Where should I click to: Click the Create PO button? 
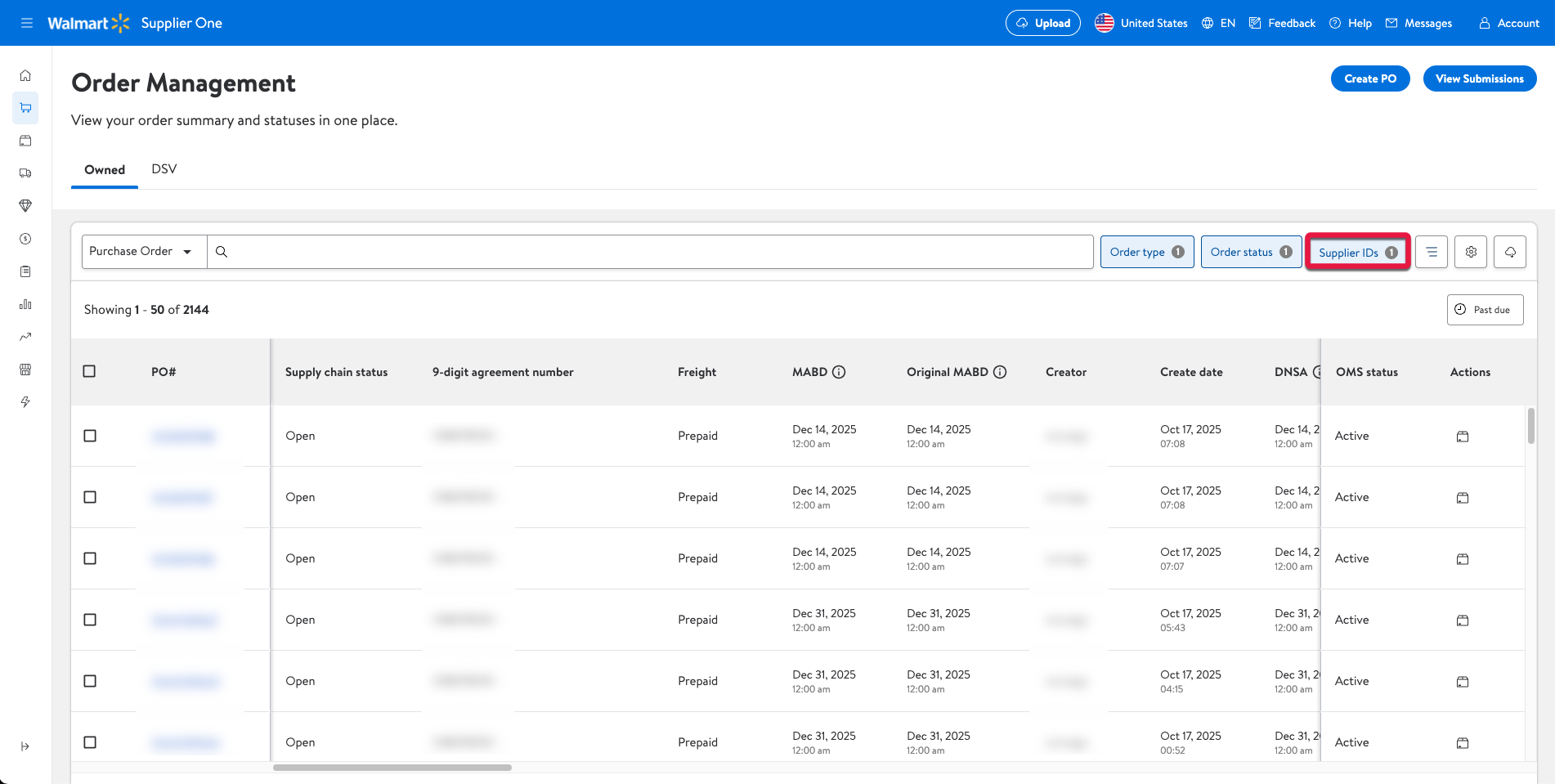[1369, 78]
